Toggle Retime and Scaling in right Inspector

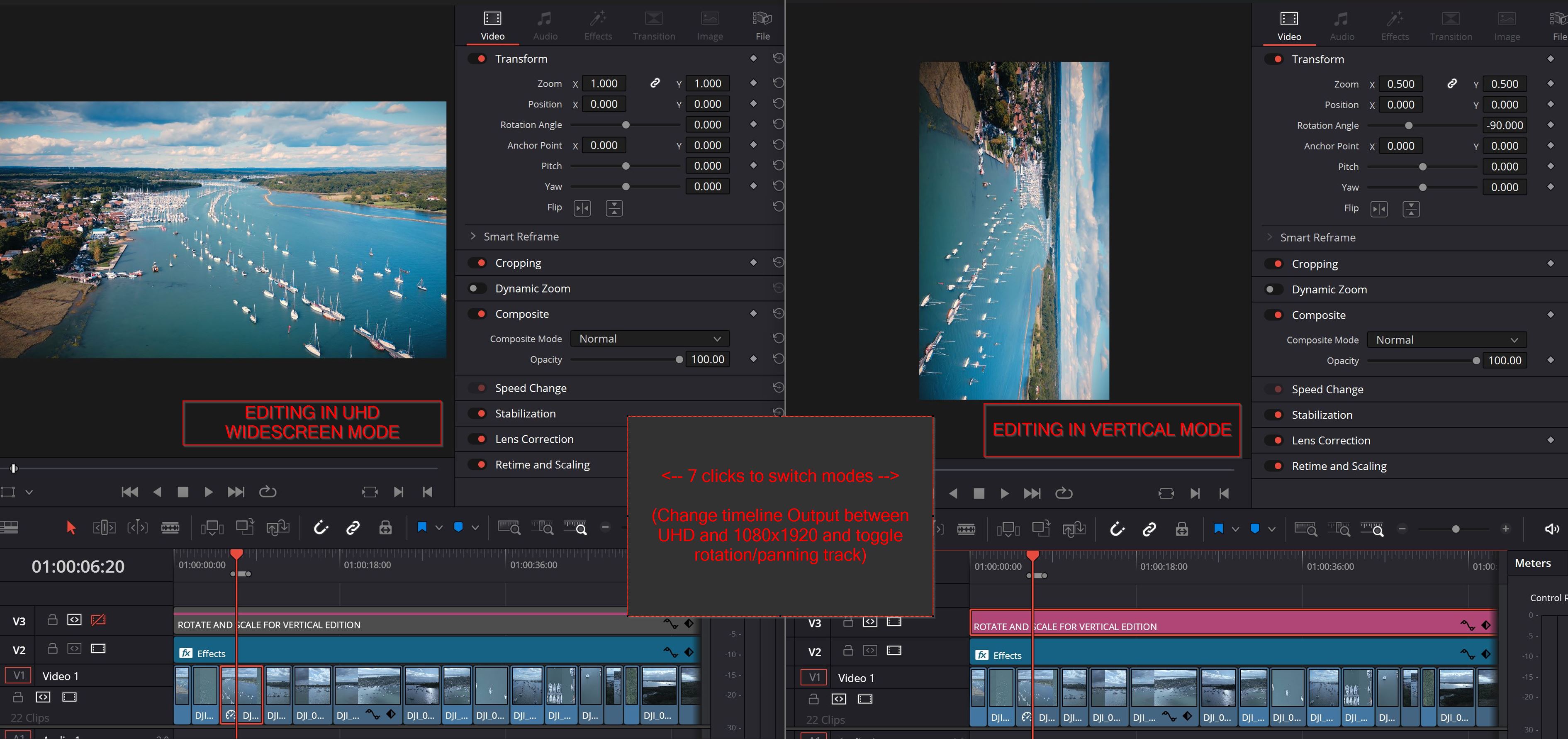[x=1274, y=466]
